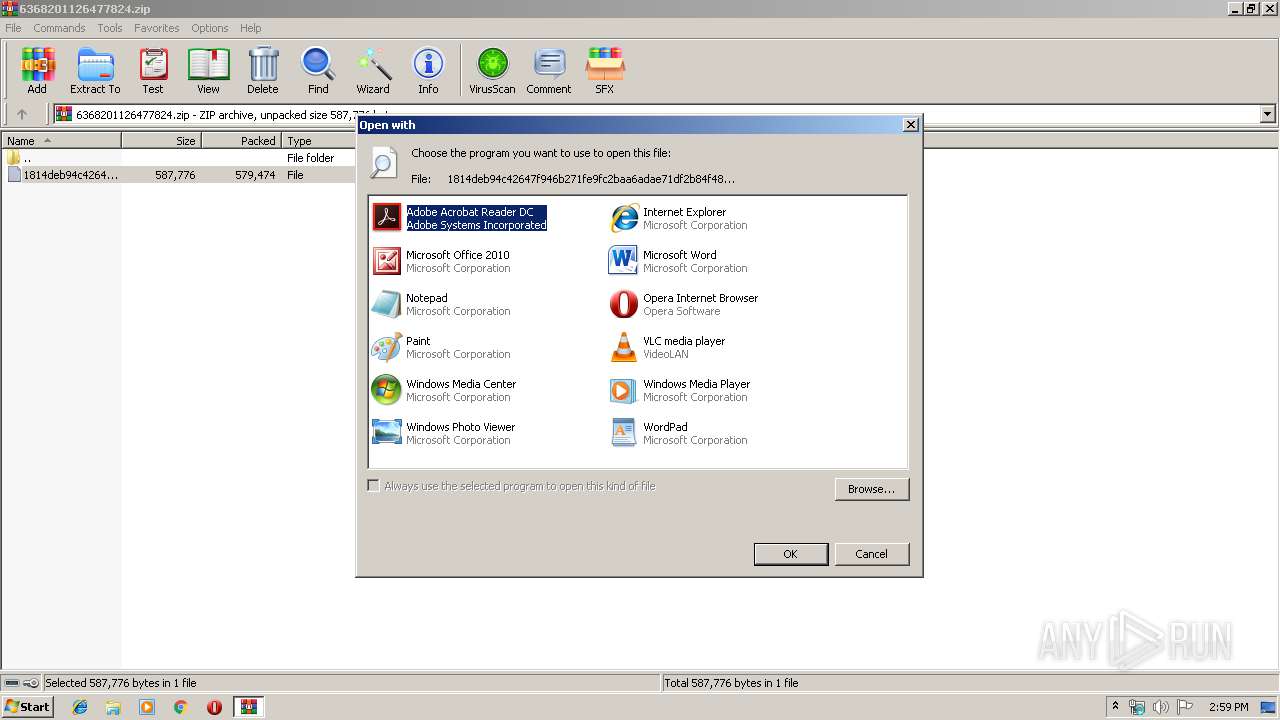The width and height of the screenshot is (1280, 720).
Task: Click the Delete trash can icon
Action: (263, 70)
